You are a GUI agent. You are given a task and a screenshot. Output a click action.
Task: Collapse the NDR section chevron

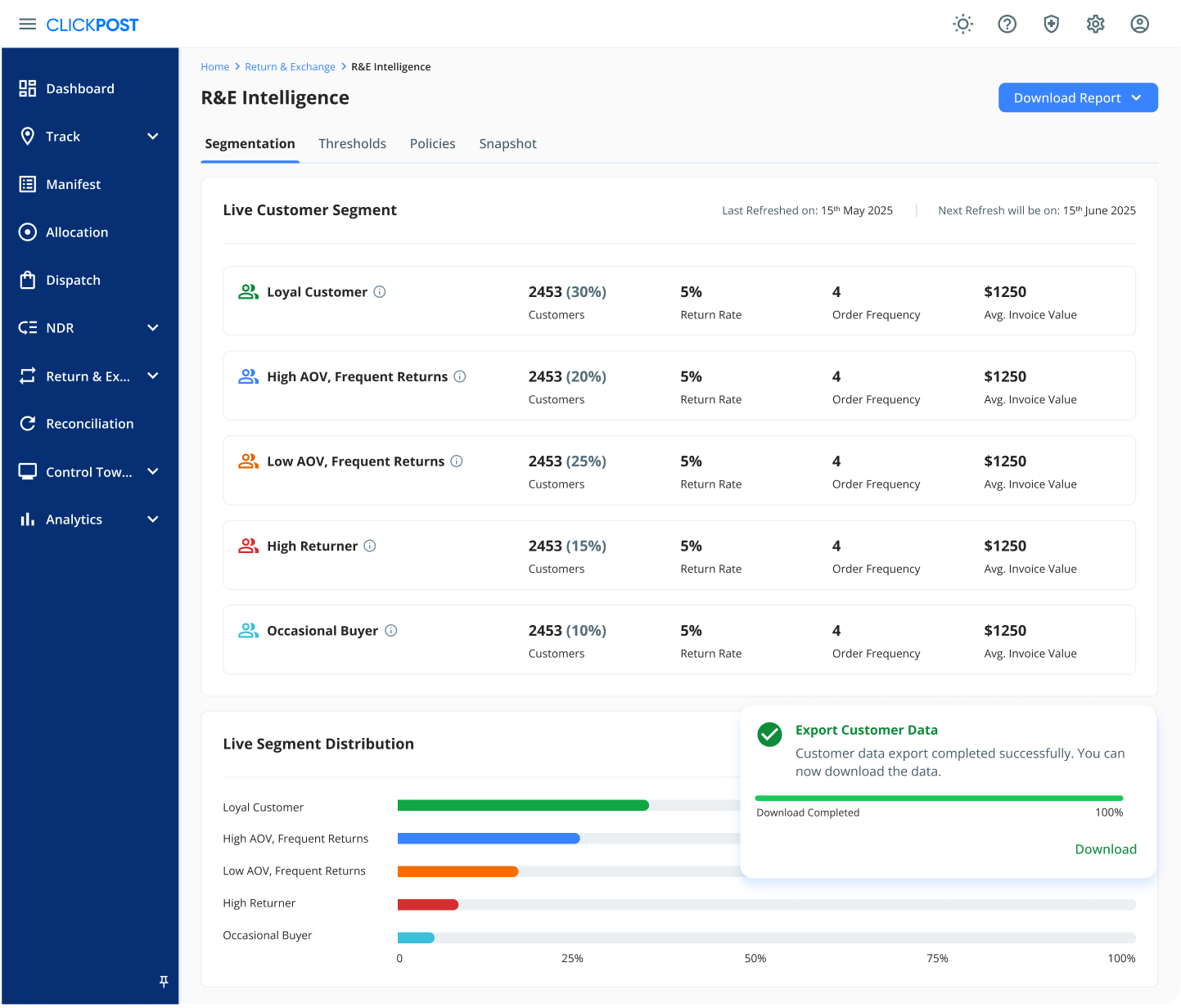[x=153, y=327]
